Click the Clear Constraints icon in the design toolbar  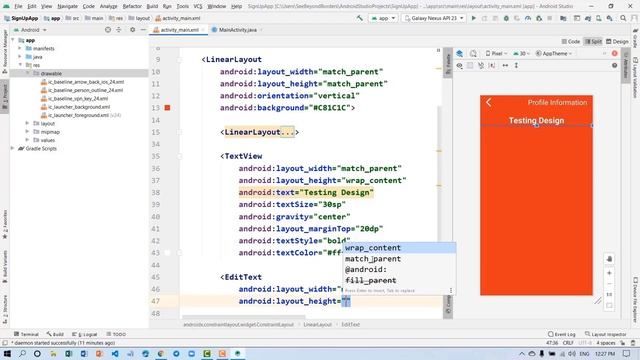(481, 65)
